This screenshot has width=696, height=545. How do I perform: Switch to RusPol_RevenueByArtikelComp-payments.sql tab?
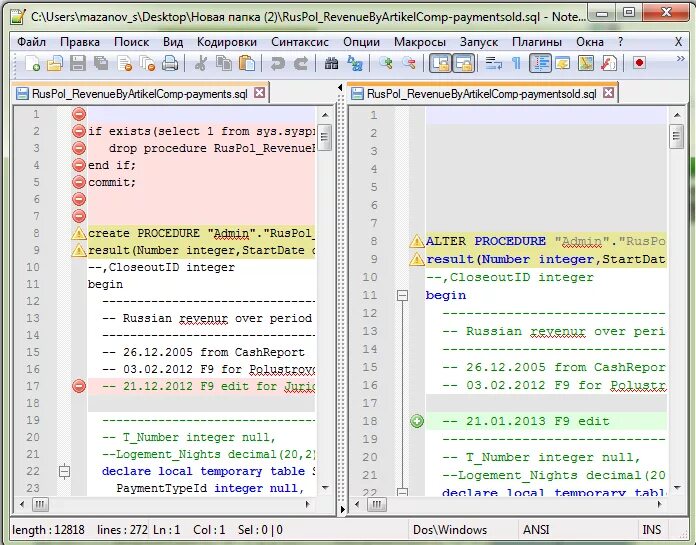139,94
